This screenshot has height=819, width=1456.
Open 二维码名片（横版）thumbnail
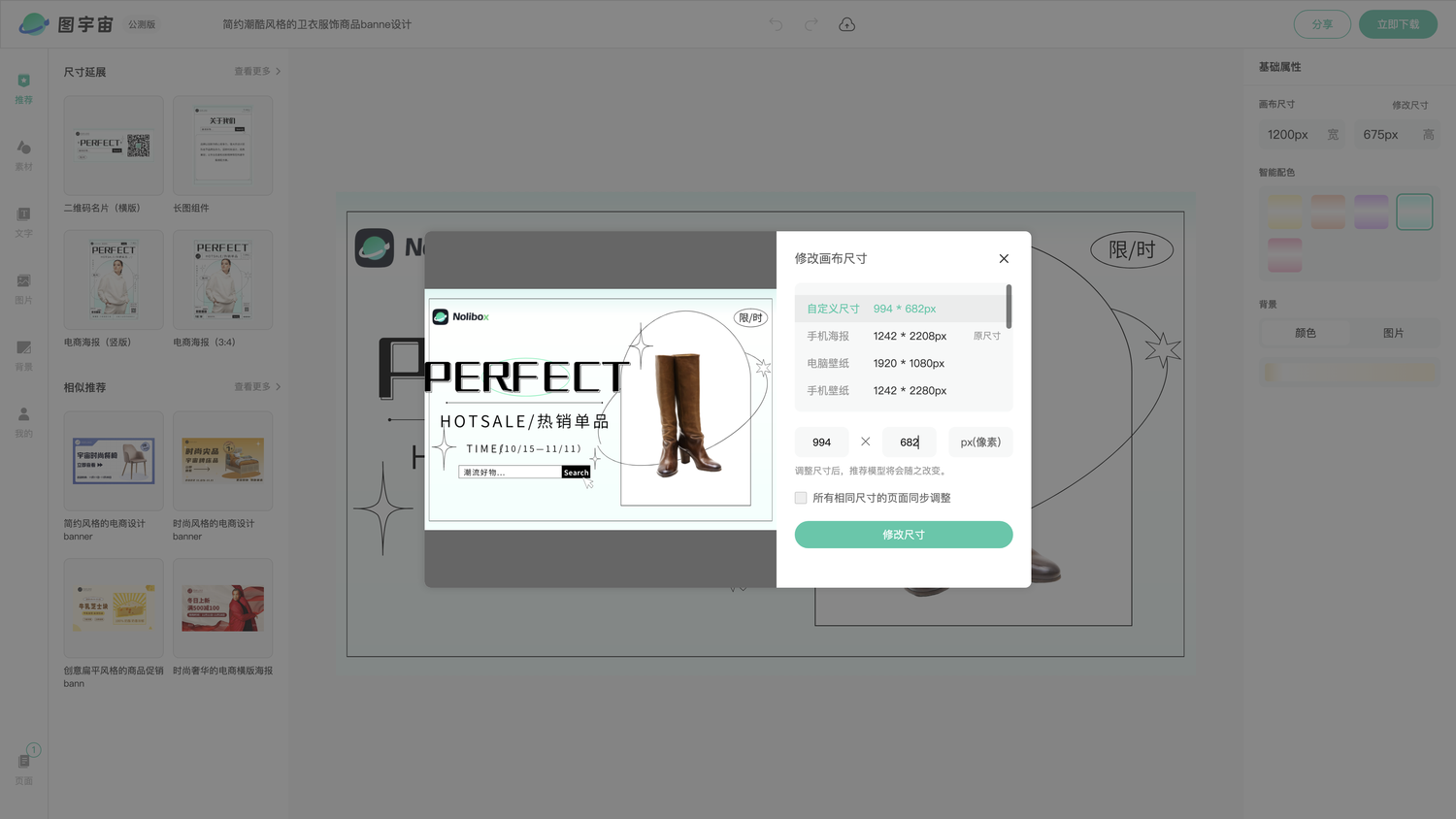pyautogui.click(x=114, y=145)
